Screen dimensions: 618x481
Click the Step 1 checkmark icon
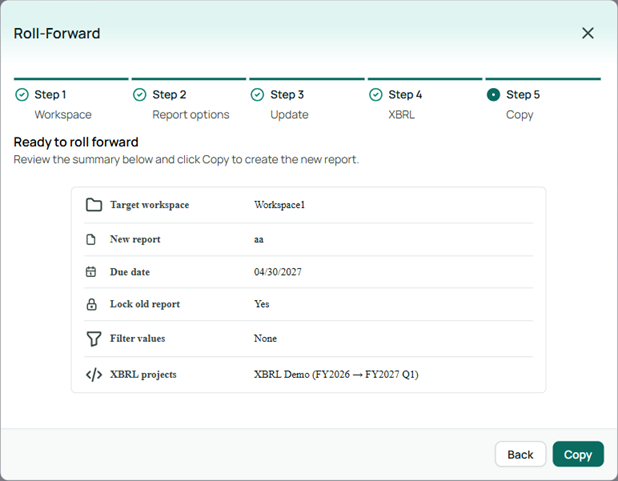(x=22, y=95)
